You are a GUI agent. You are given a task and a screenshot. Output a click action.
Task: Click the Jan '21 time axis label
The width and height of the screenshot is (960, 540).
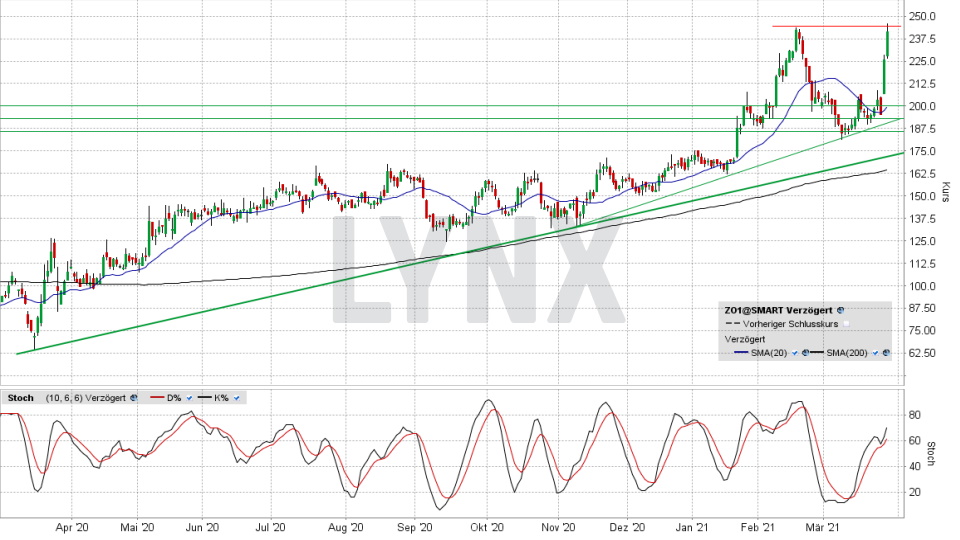[x=692, y=526]
